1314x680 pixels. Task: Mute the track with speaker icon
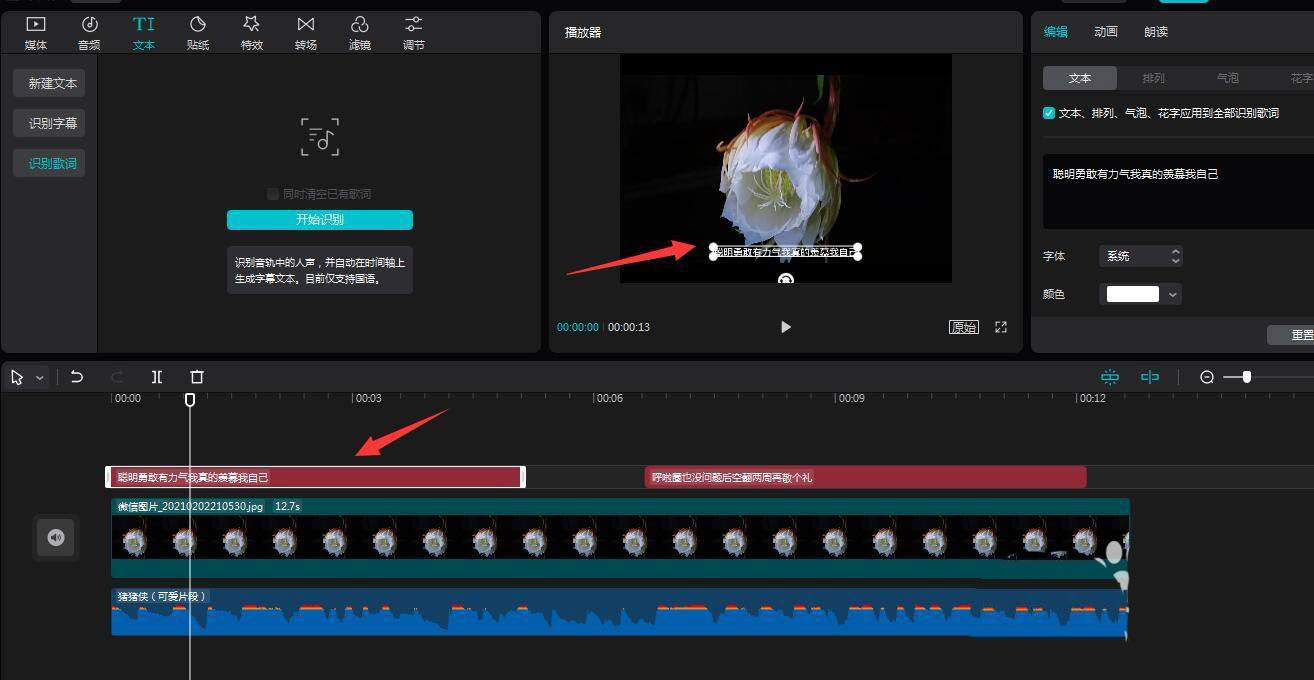point(56,538)
